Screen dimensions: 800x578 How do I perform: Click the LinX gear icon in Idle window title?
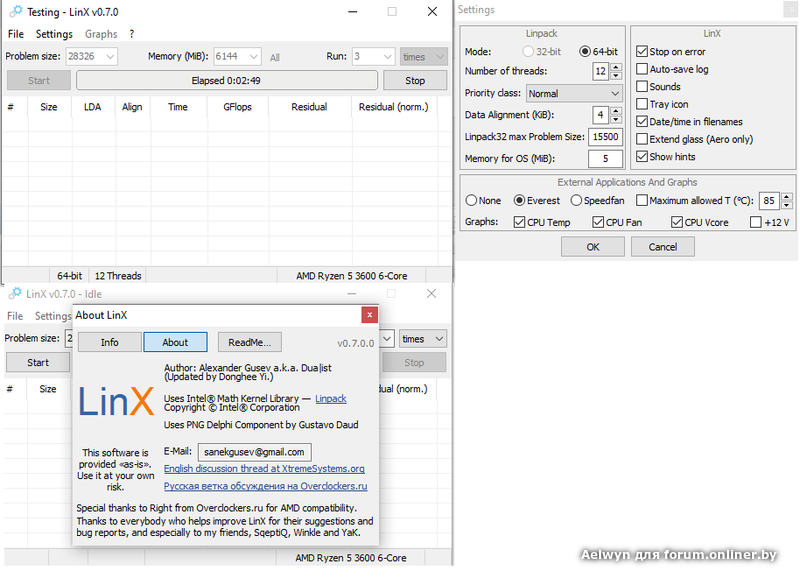pyautogui.click(x=15, y=293)
